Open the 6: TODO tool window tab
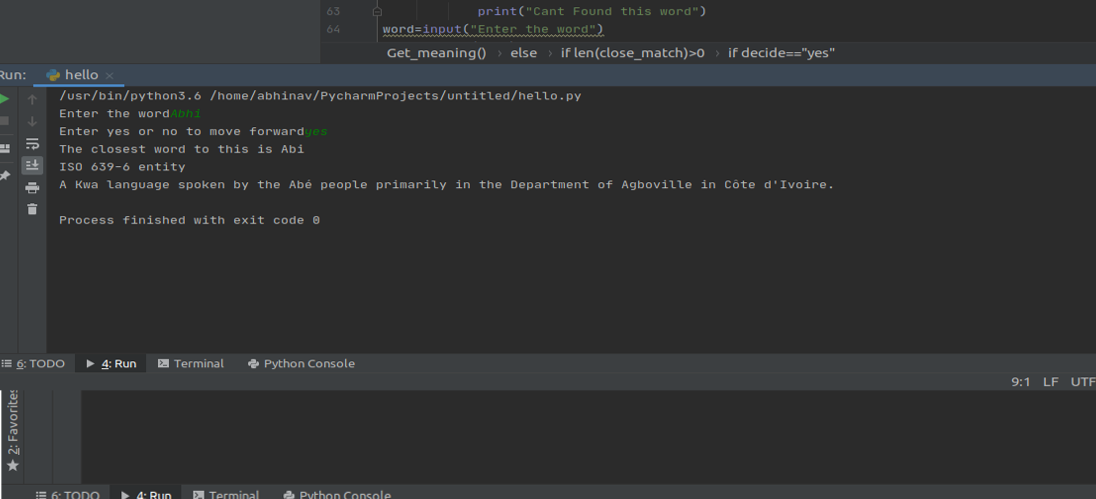Screen dimensions: 1096x499 point(33,363)
